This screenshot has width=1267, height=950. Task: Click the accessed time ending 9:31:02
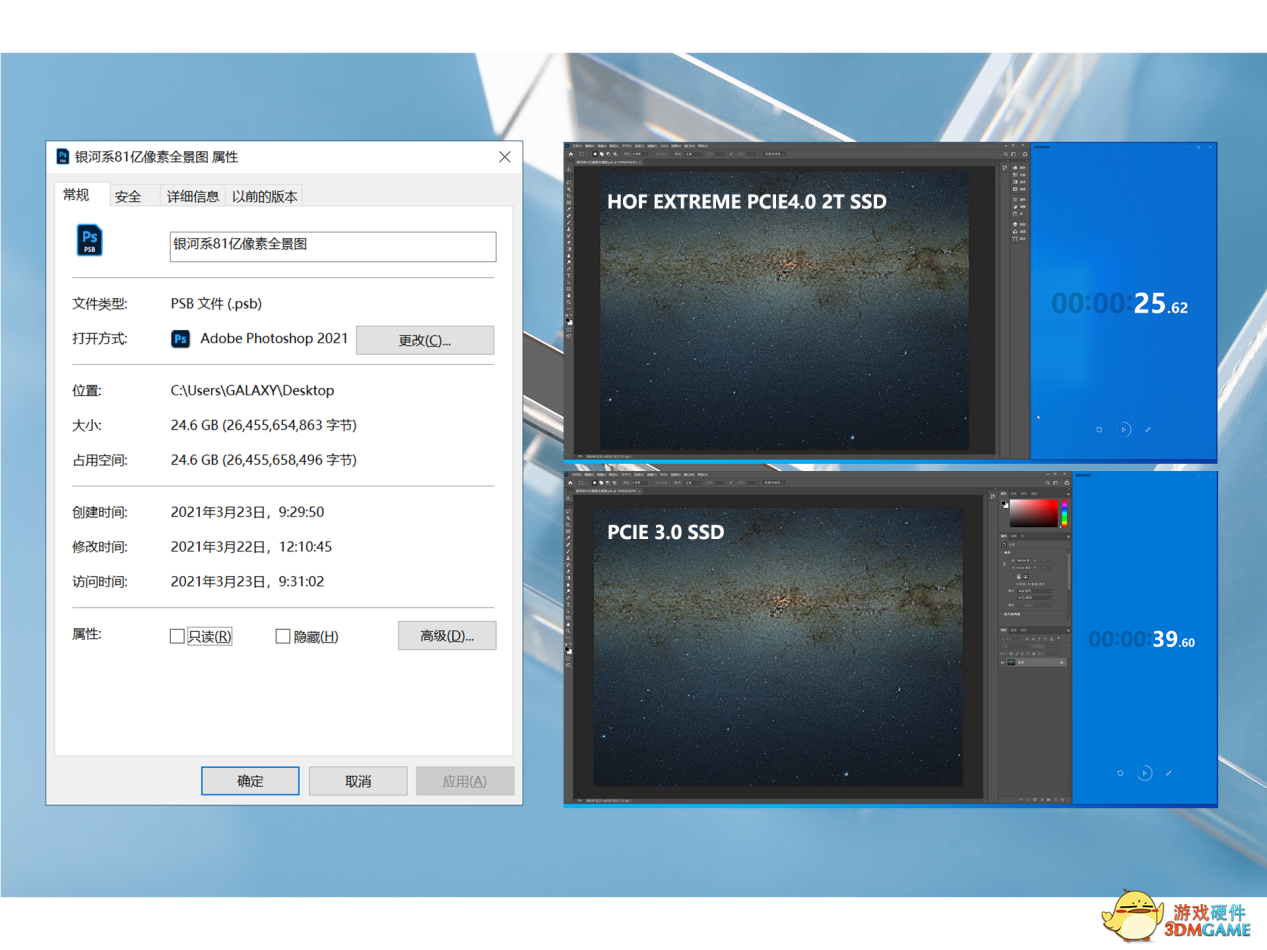point(248,581)
